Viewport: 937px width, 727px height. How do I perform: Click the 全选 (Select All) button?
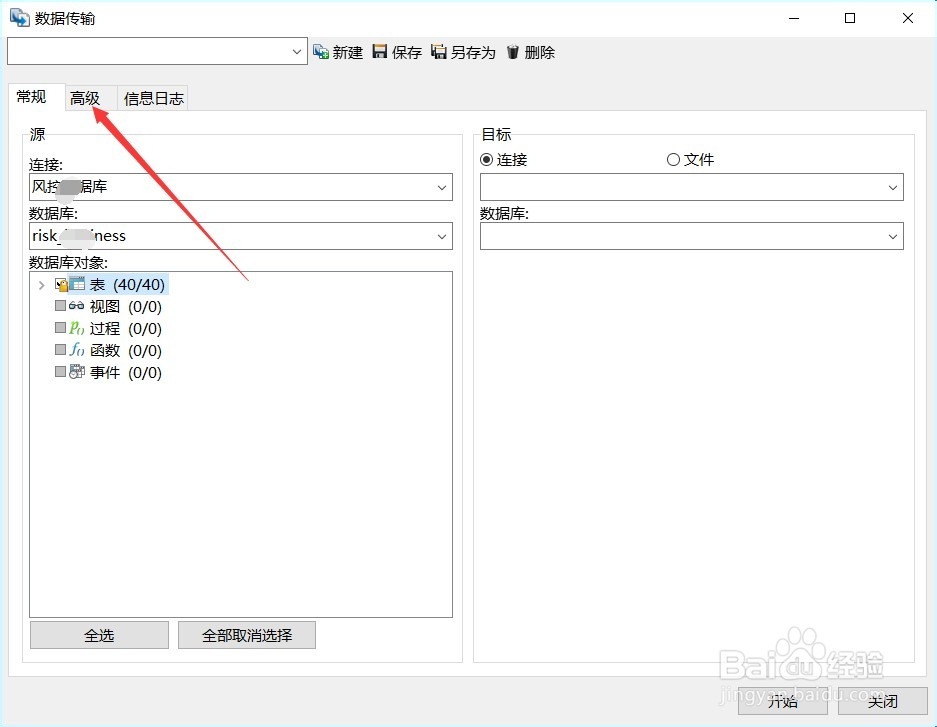click(99, 634)
